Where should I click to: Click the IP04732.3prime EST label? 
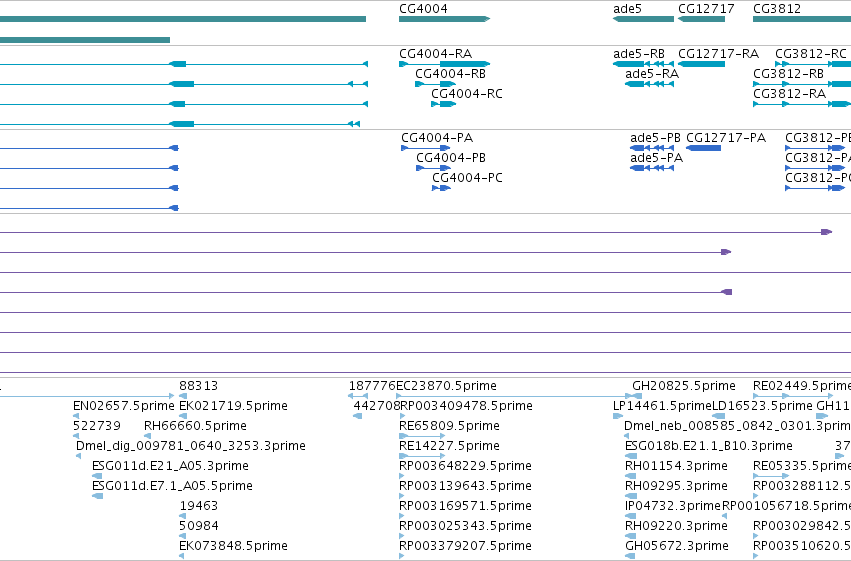[673, 506]
